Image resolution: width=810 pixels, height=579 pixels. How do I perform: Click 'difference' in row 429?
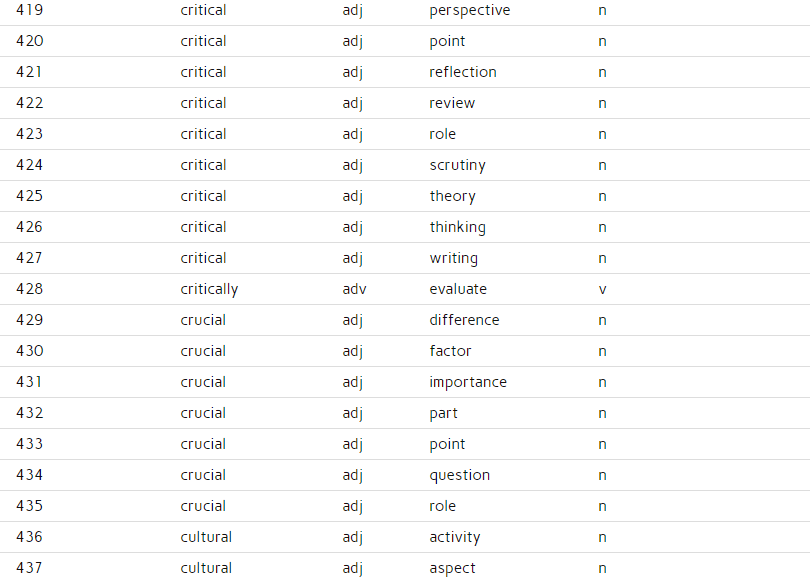(x=464, y=320)
